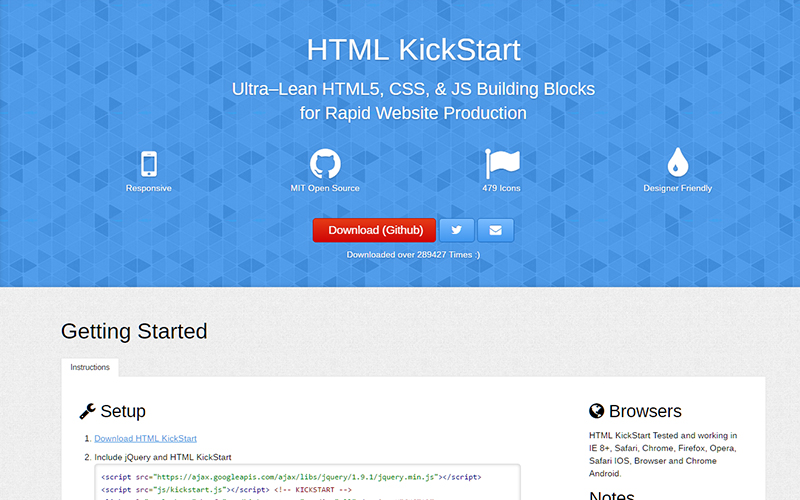The image size is (800, 500).
Task: Click the '479 Icons' label
Action: (502, 188)
